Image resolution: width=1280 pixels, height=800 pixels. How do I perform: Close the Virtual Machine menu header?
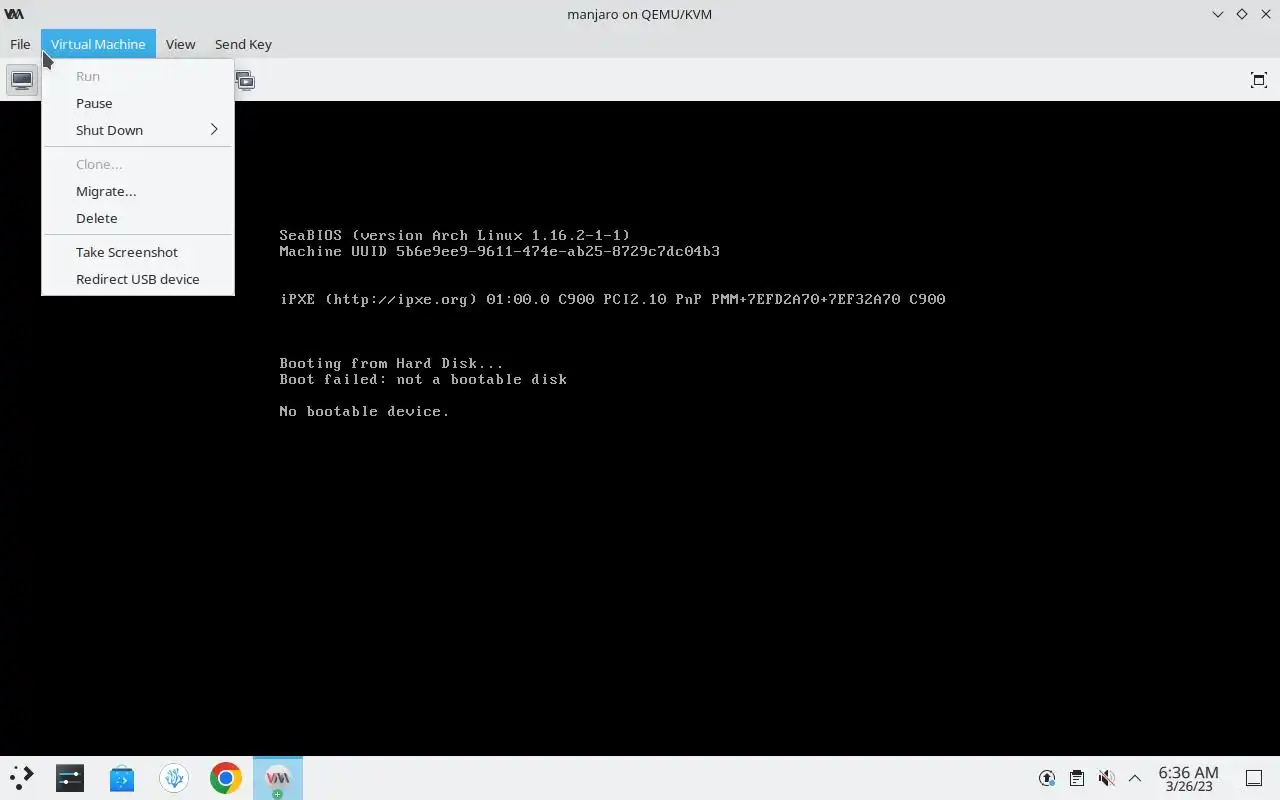[98, 44]
